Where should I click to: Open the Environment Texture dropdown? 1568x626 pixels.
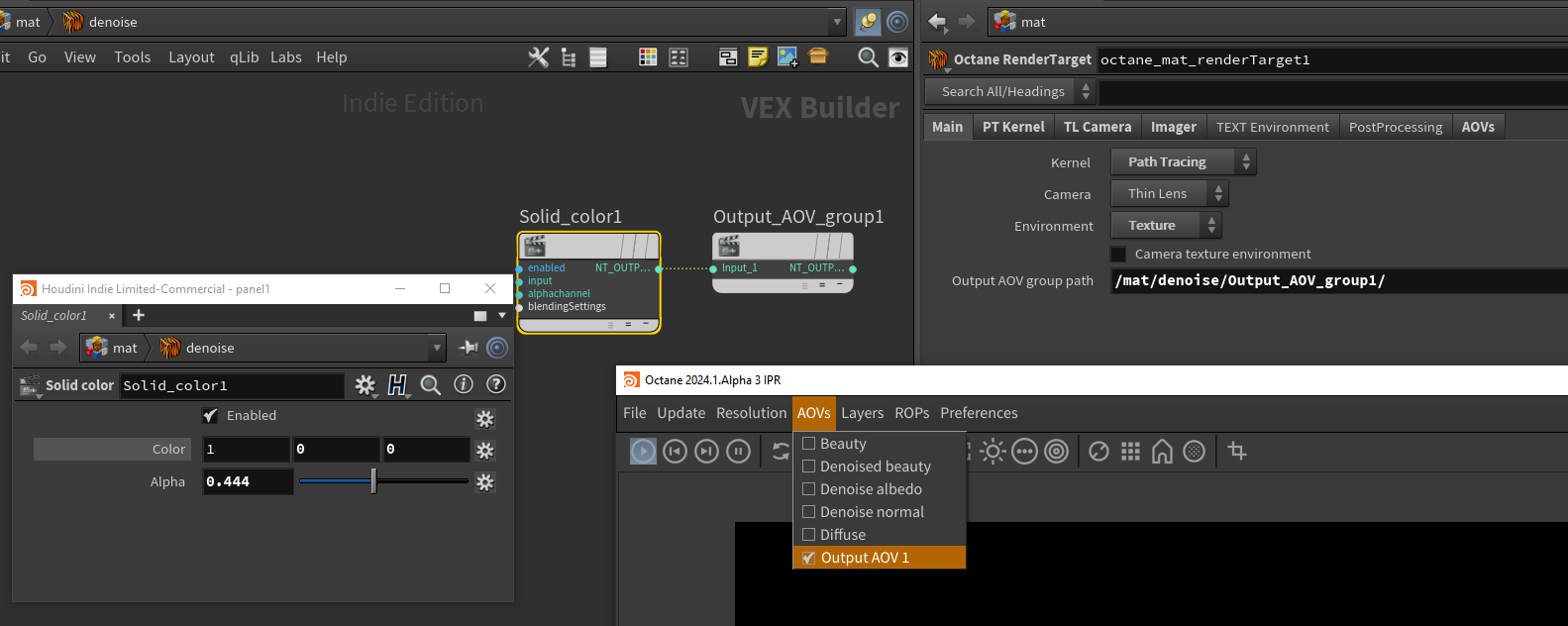[1166, 225]
